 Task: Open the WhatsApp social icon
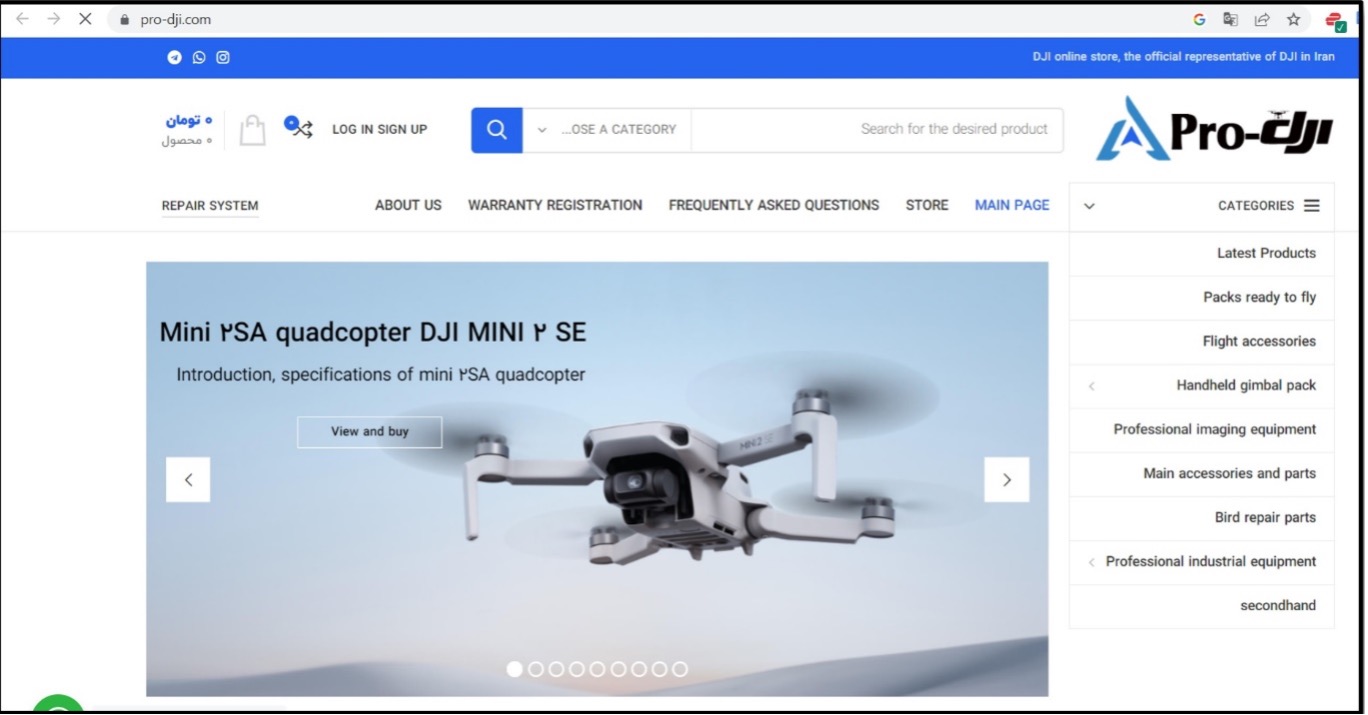click(199, 57)
